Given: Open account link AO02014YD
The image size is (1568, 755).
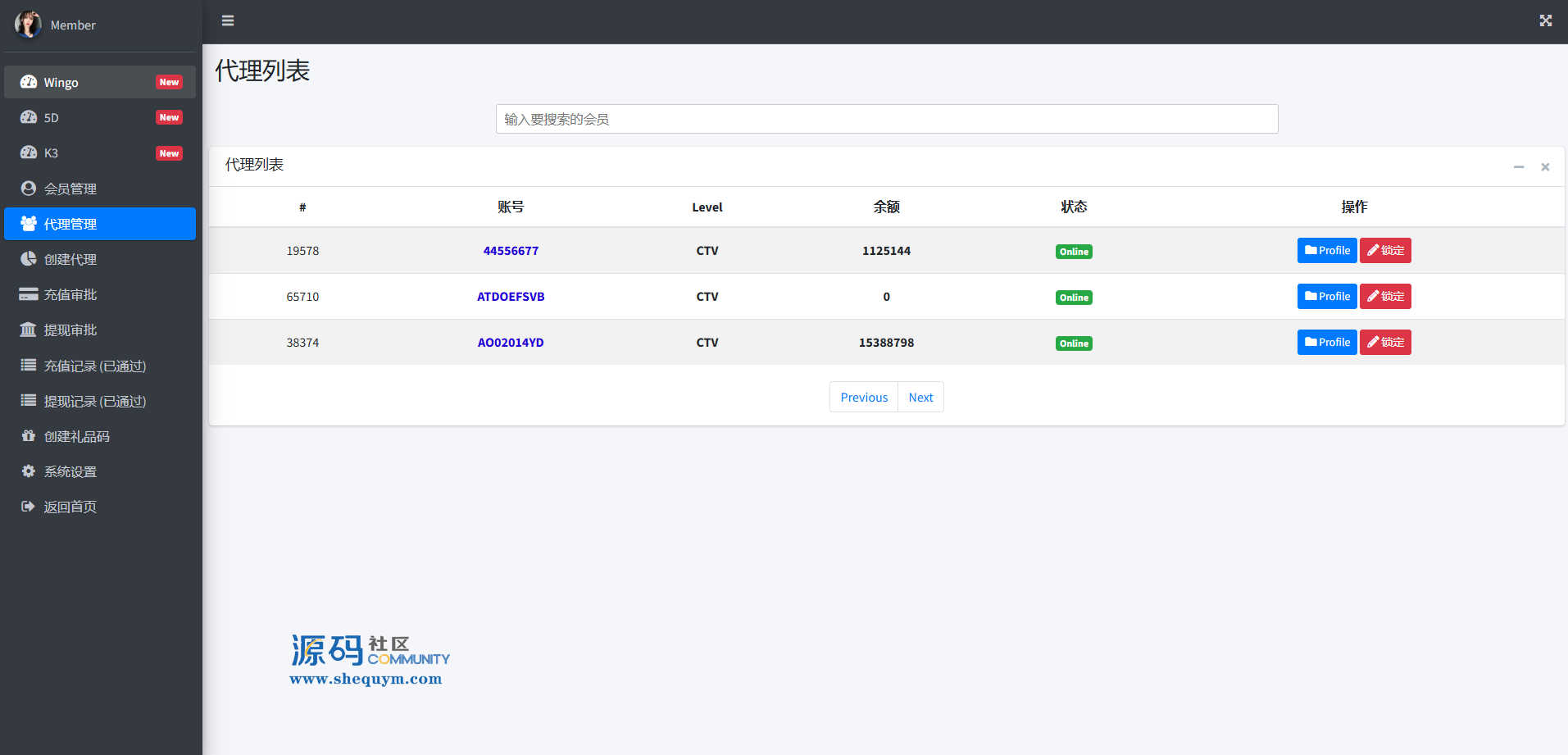Looking at the screenshot, I should tap(511, 343).
